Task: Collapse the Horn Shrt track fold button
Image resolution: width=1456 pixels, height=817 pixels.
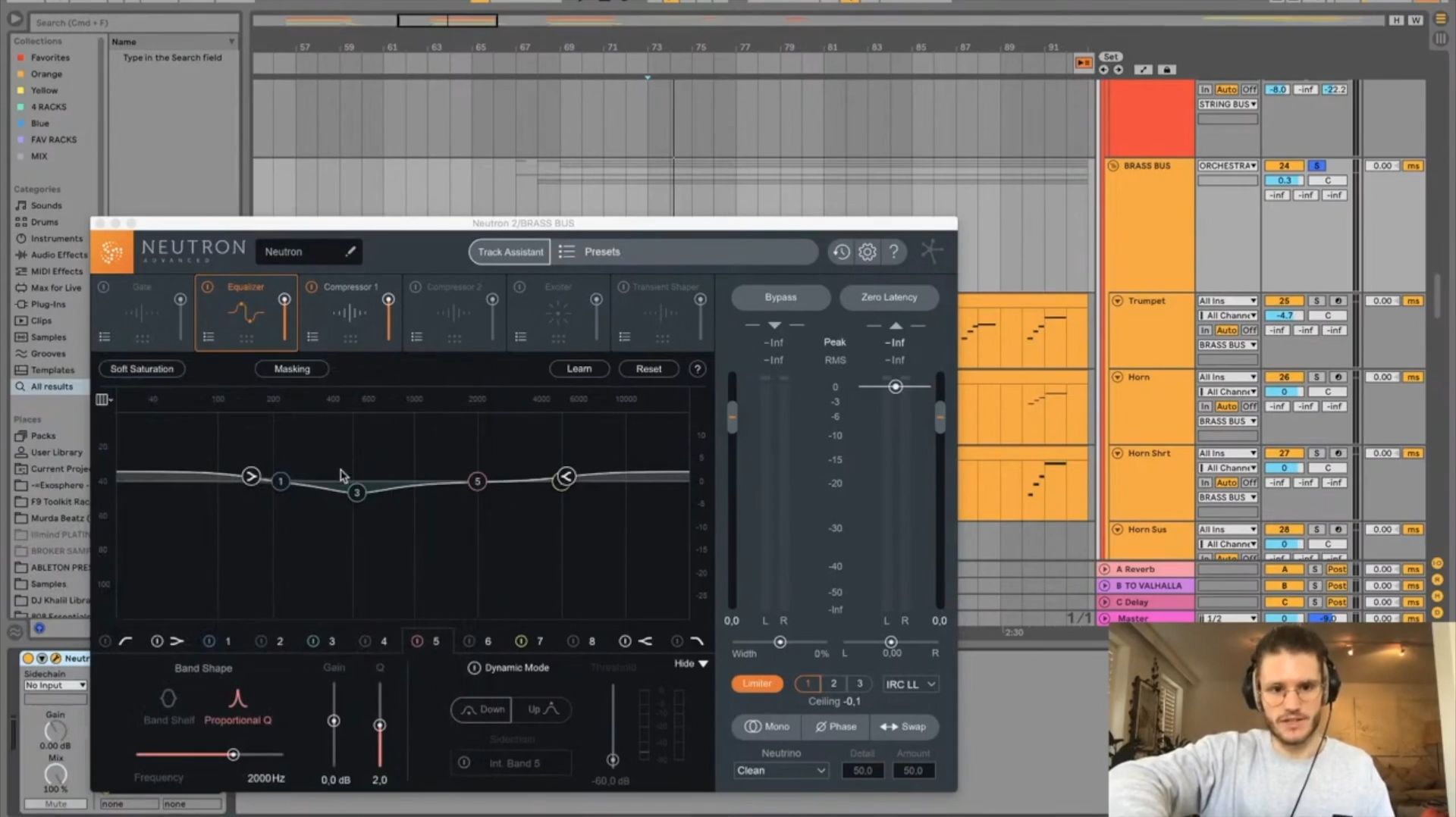Action: 1117,453
